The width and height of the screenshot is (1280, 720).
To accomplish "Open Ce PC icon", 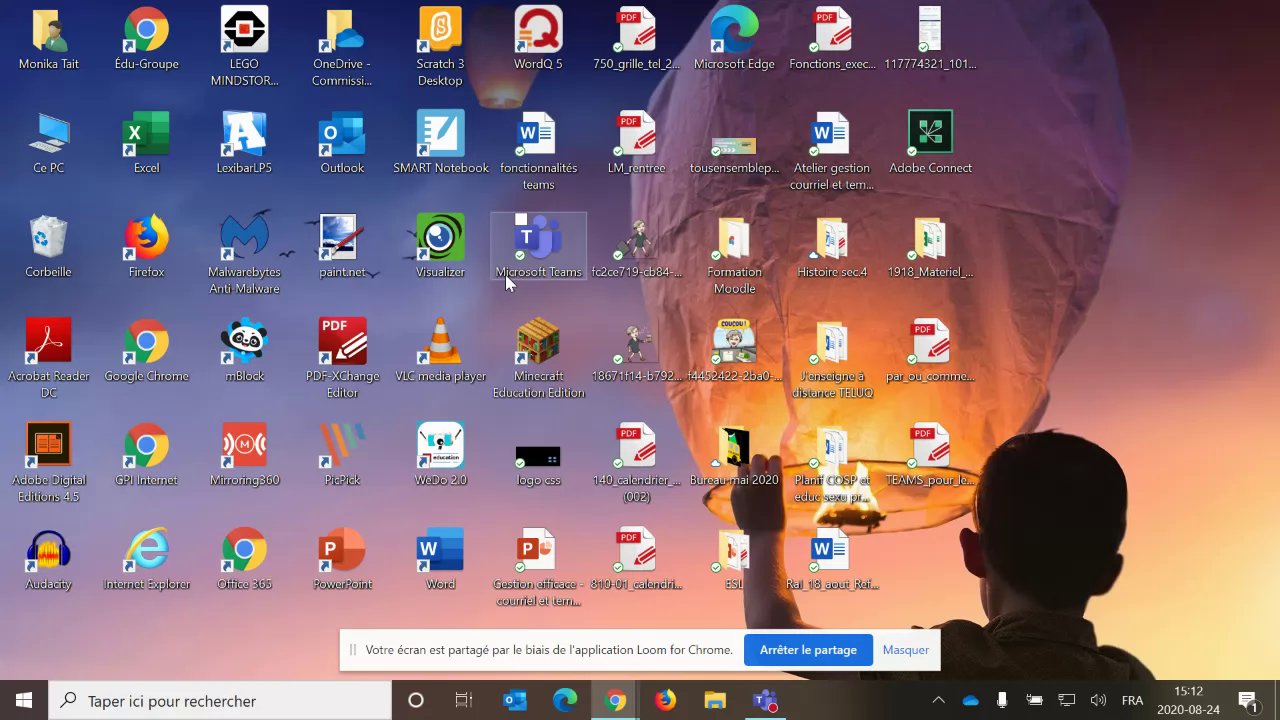I will (48, 144).
